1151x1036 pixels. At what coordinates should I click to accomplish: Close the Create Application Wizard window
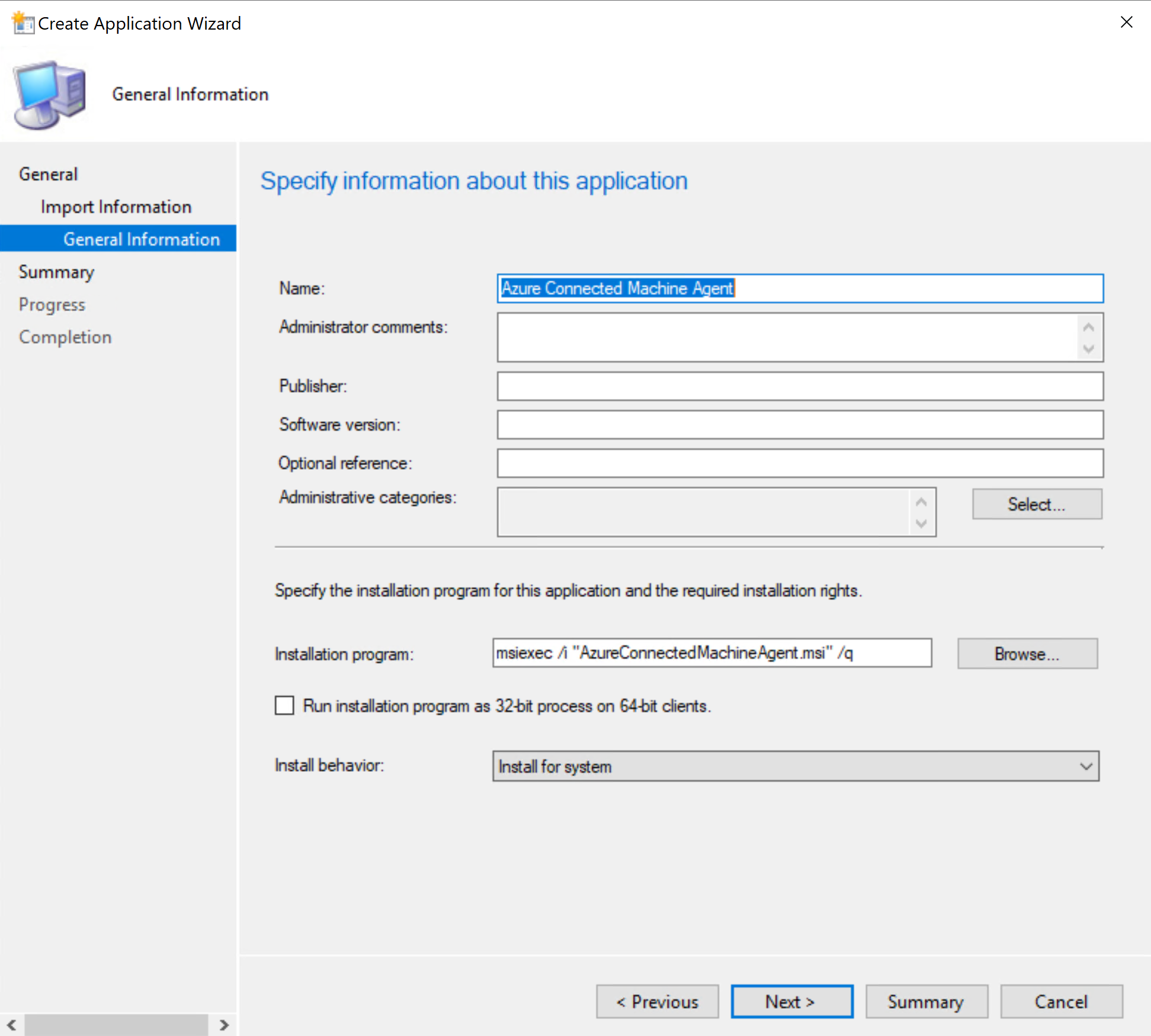point(1126,23)
